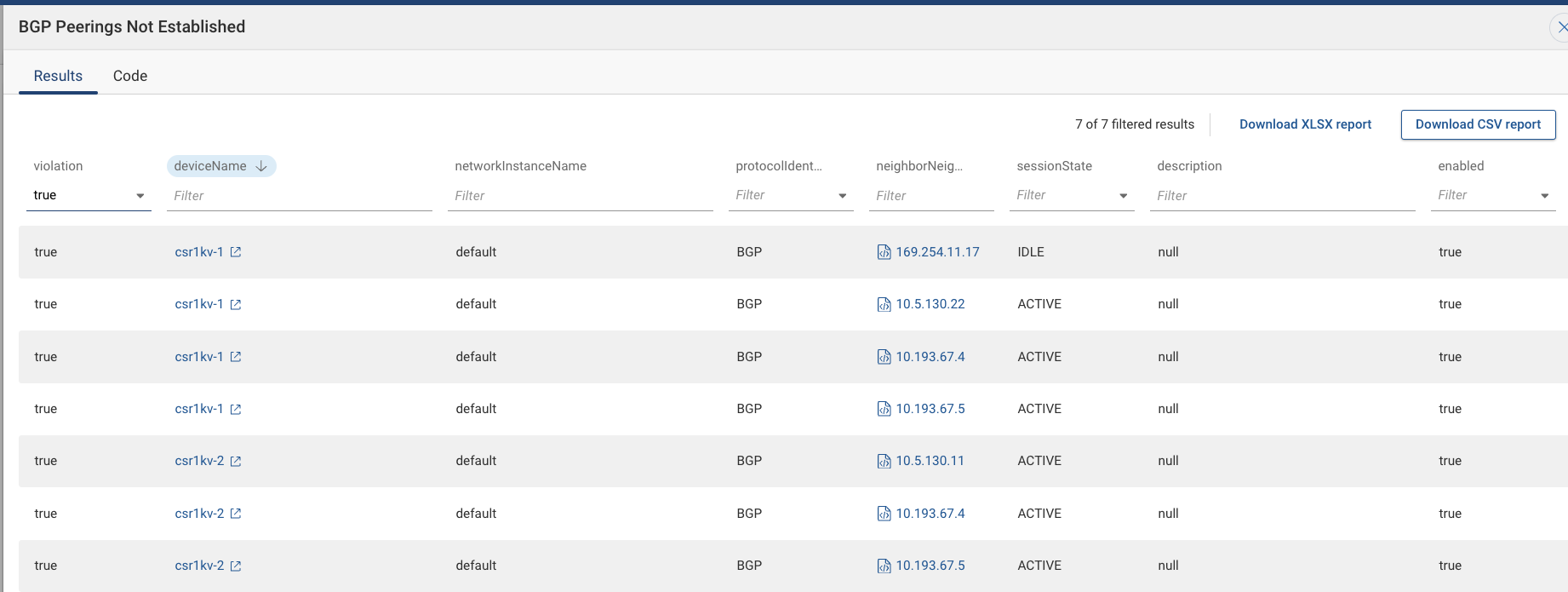Download the XLSX report
The image size is (1568, 592).
1305,124
